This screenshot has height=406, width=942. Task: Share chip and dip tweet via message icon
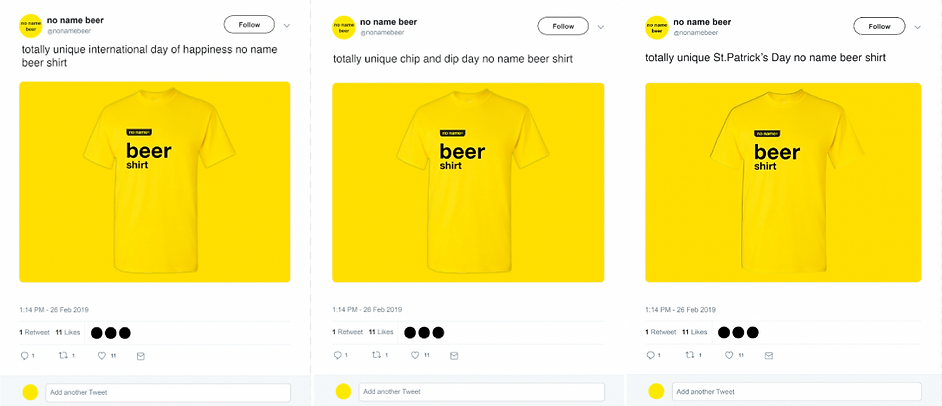click(454, 356)
